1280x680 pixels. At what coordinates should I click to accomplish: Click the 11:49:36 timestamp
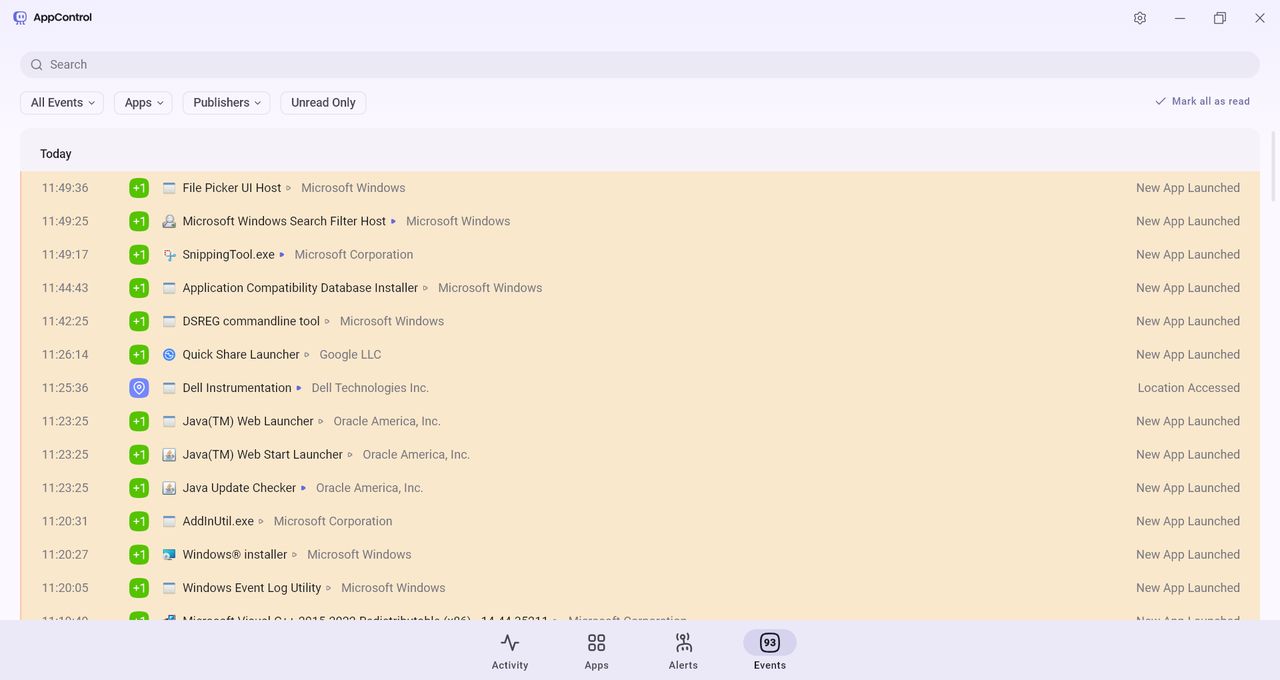coord(65,188)
